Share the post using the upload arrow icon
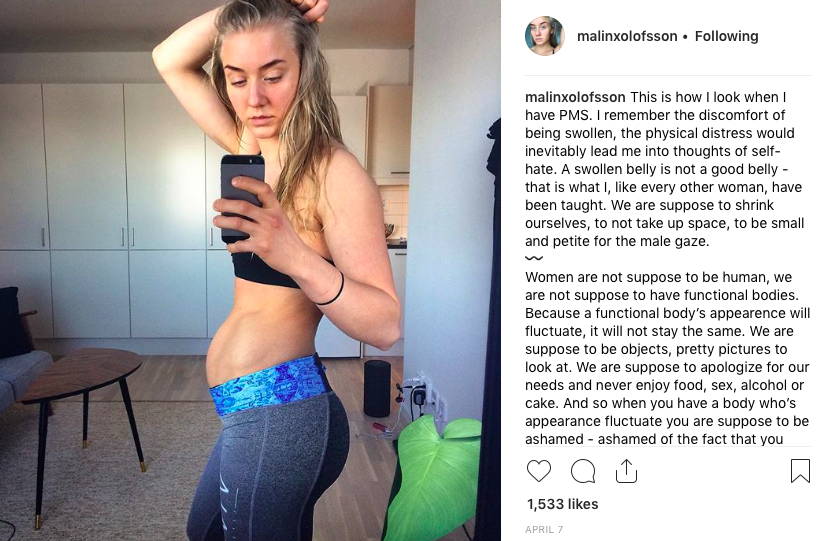Screen dimensions: 834x541 pos(626,471)
